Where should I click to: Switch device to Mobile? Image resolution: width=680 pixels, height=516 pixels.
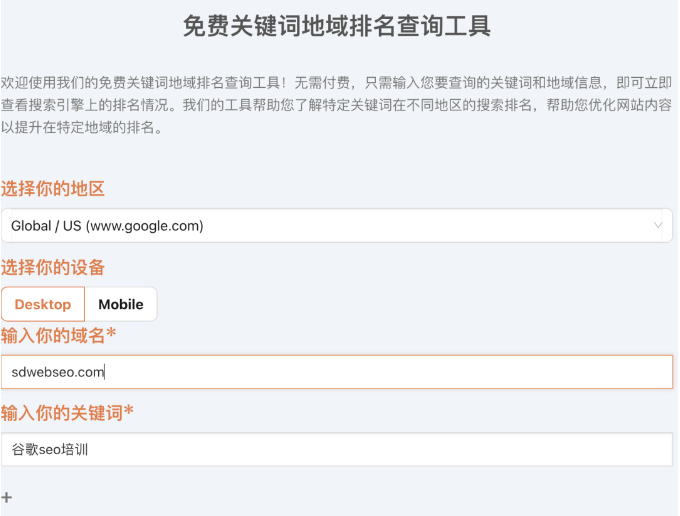tap(120, 304)
